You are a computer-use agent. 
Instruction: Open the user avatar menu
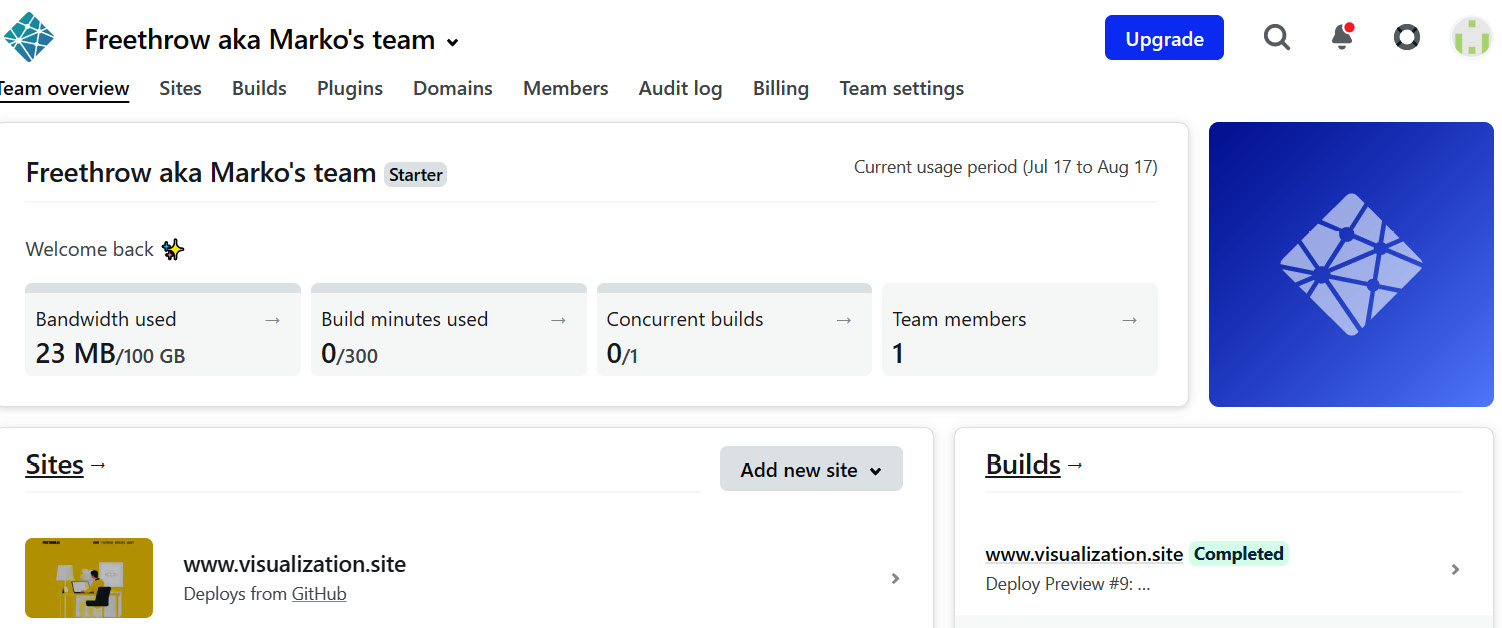coord(1471,37)
